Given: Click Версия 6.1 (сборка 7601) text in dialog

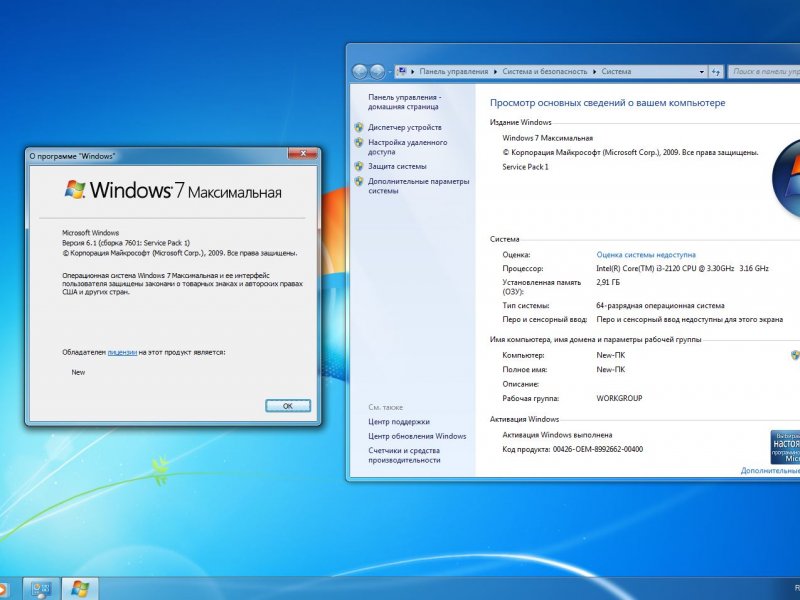Looking at the screenshot, I should point(126,243).
